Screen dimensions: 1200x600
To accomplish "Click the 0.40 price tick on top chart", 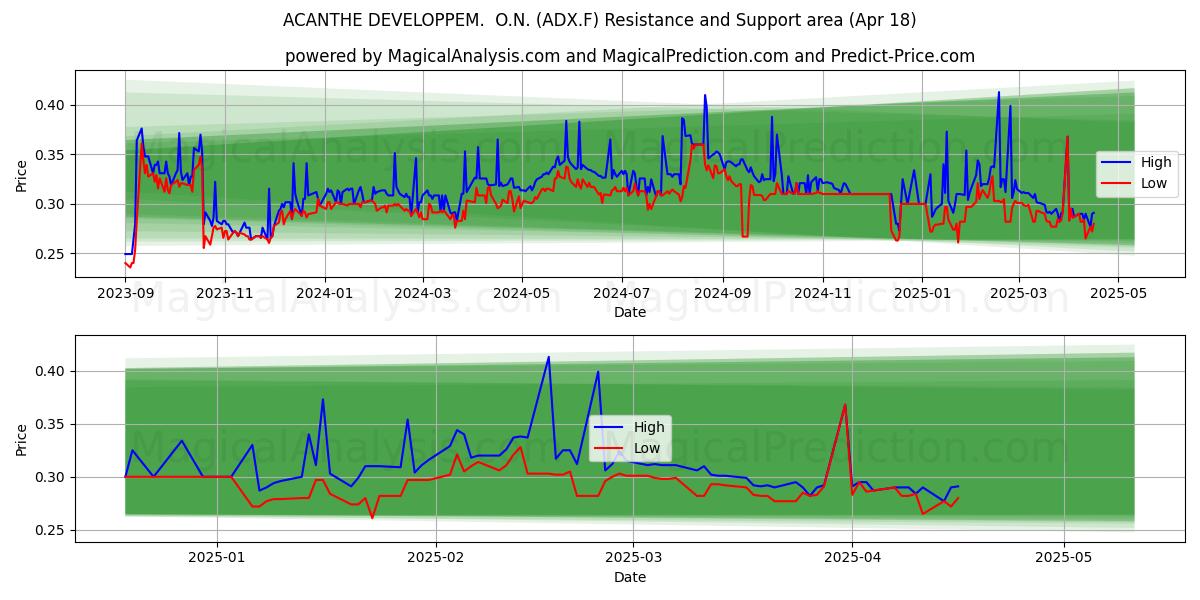I will point(50,105).
